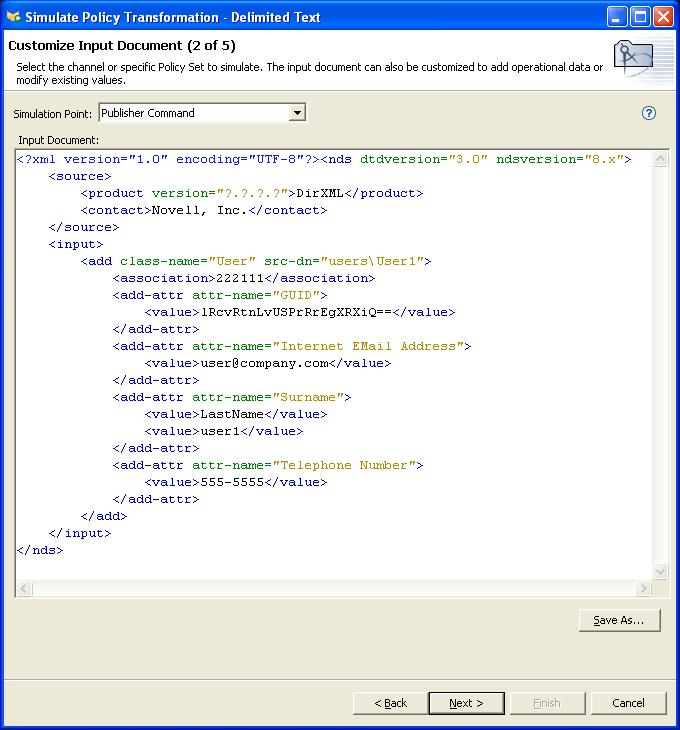Click the association value 222111
This screenshot has width=680, height=730.
click(240, 278)
